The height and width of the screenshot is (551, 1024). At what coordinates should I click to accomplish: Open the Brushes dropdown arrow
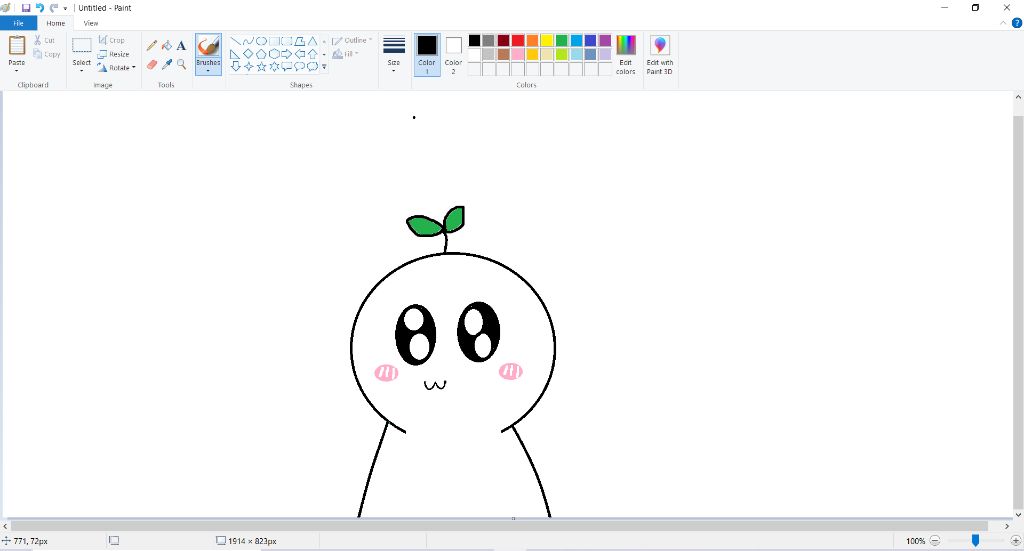coord(208,71)
